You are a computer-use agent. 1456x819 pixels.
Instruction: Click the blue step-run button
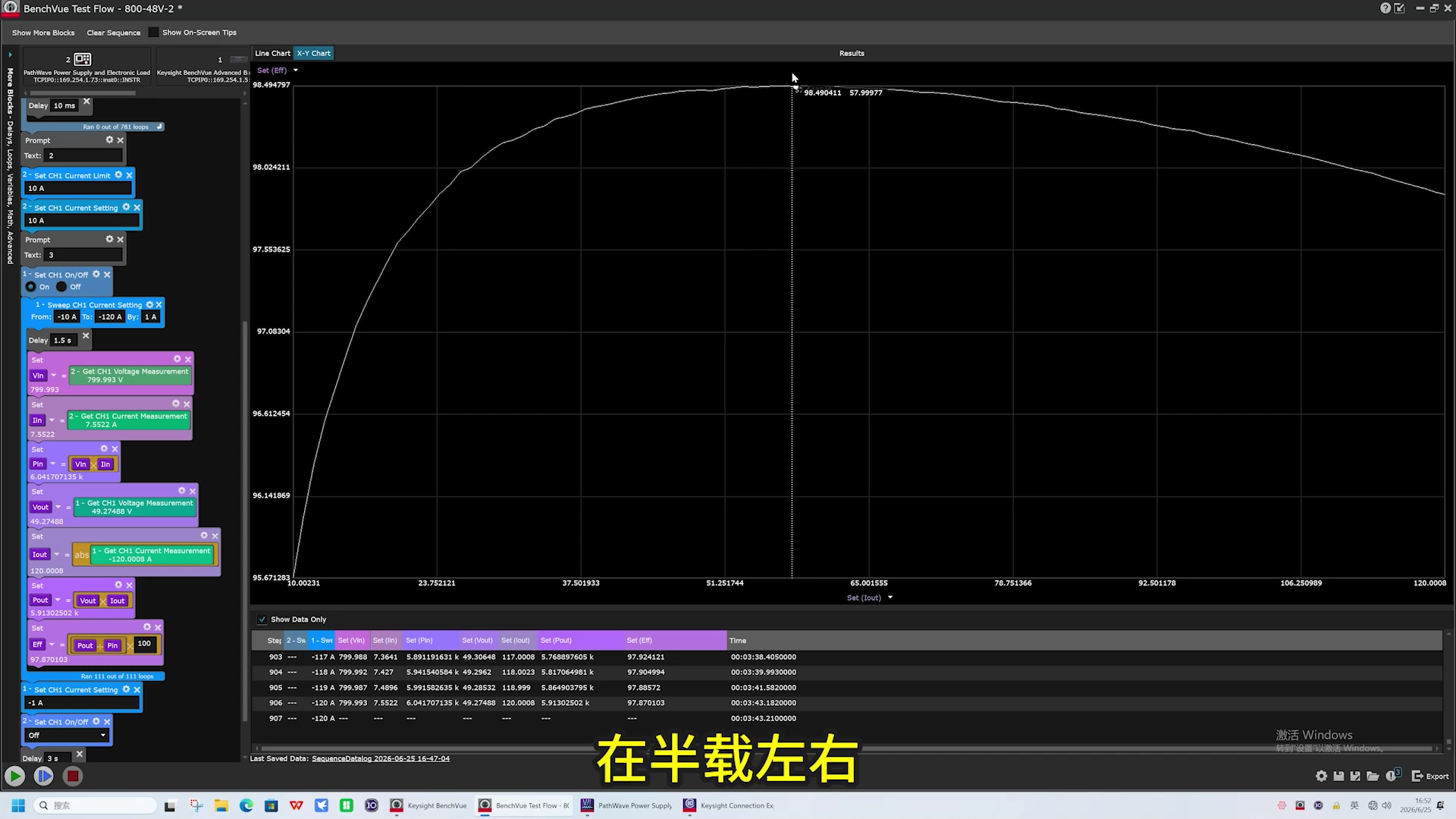44,776
